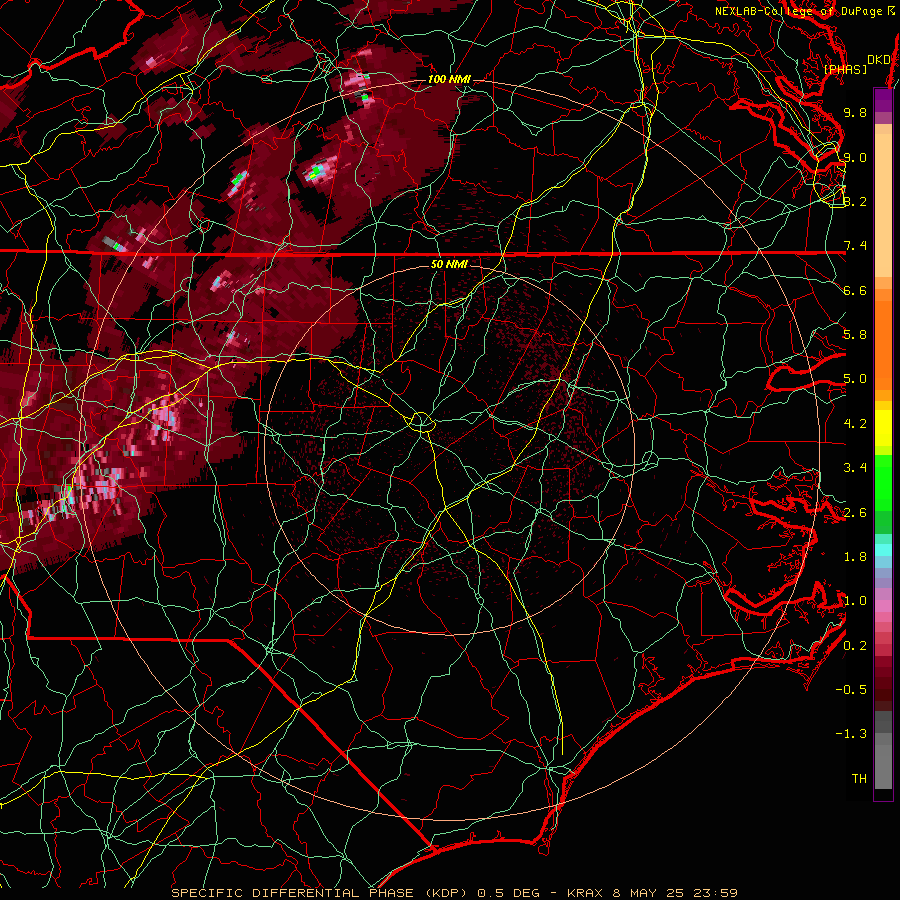The height and width of the screenshot is (900, 900).
Task: Click the 1.0 value on the color scale
Action: point(855,601)
